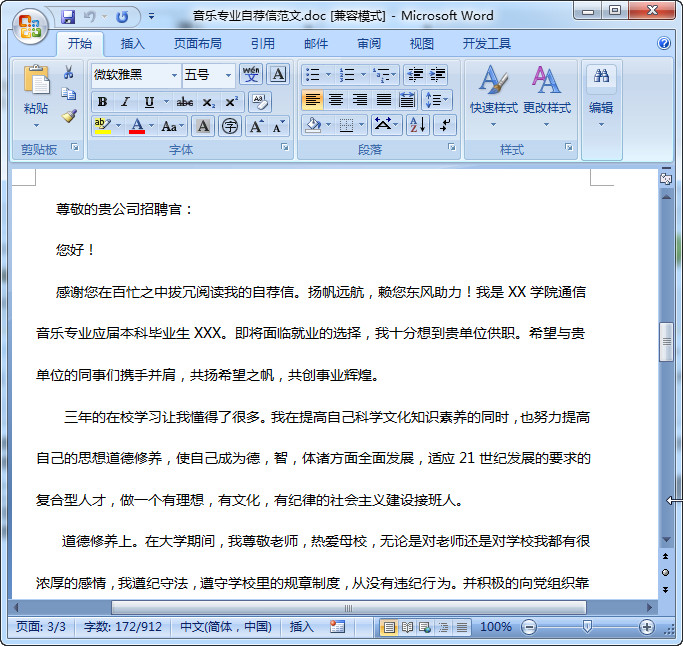Image resolution: width=683 pixels, height=646 pixels.
Task: Switch to the 引用 tab
Action: [x=263, y=44]
